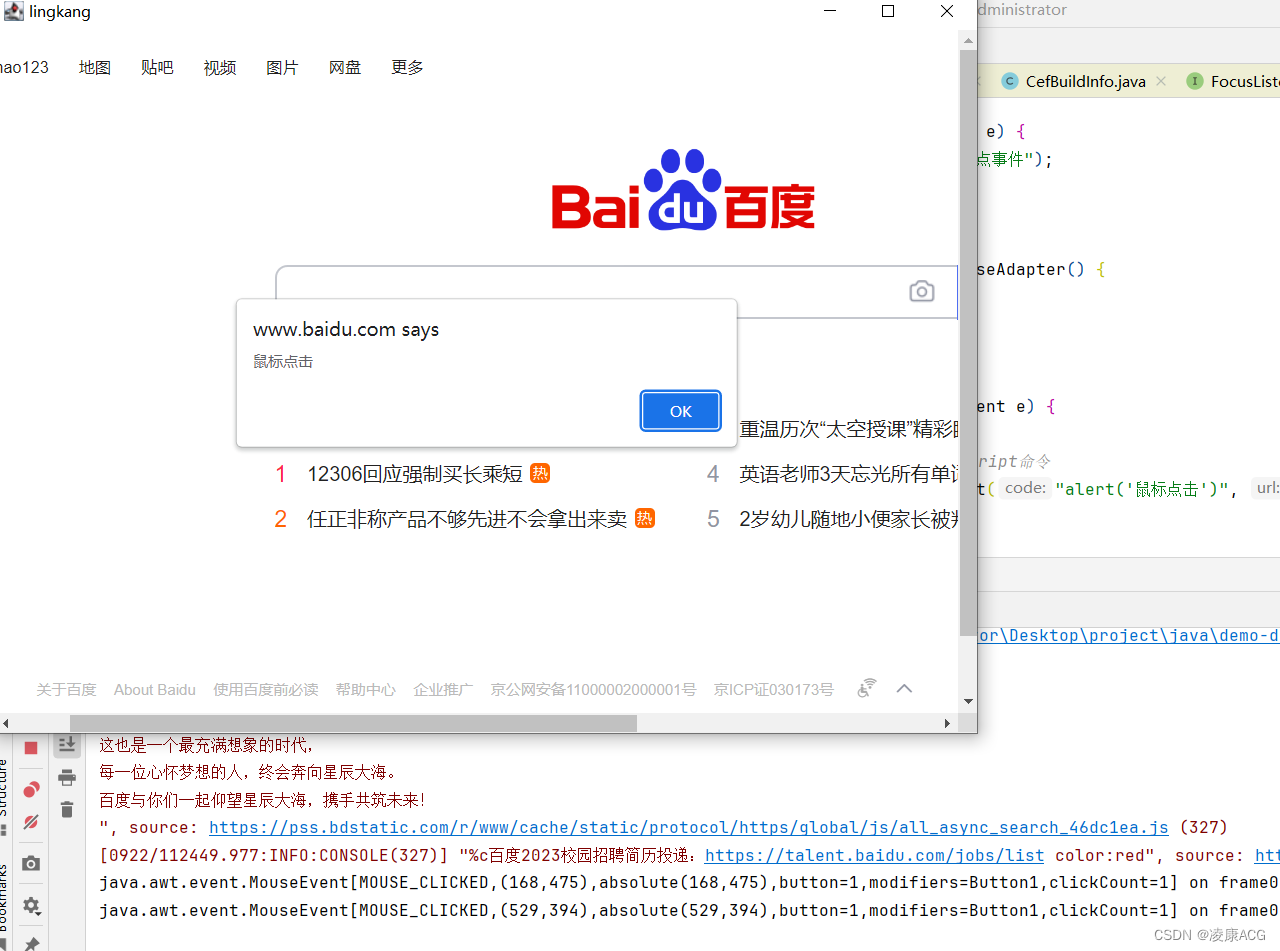Open the pss.bdstatic.com console link
The width and height of the screenshot is (1280, 951).
[x=689, y=827]
